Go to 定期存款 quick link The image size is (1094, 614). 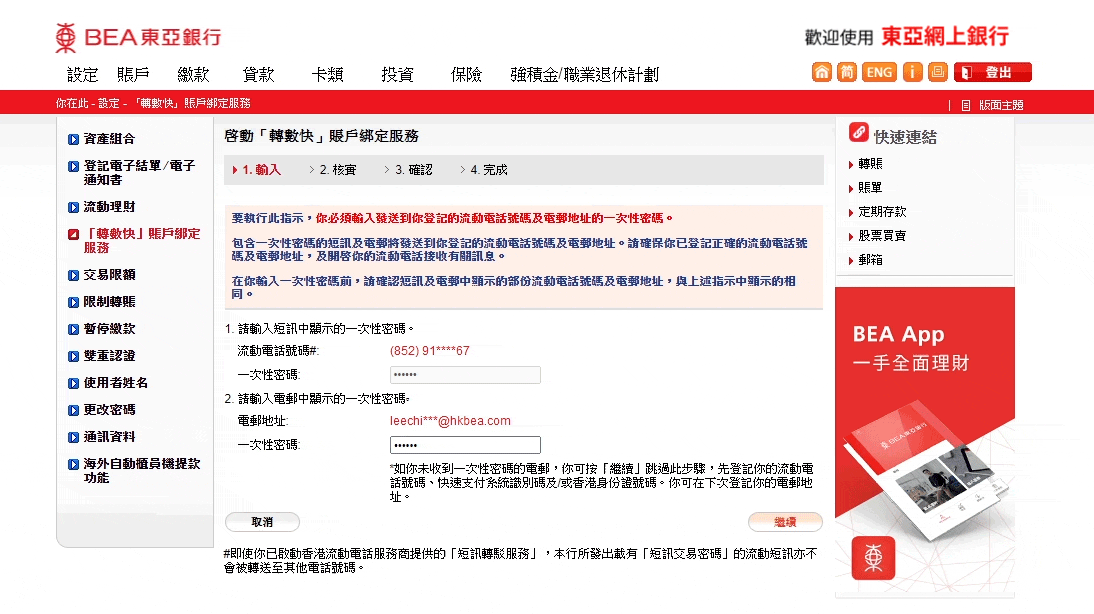pos(882,211)
